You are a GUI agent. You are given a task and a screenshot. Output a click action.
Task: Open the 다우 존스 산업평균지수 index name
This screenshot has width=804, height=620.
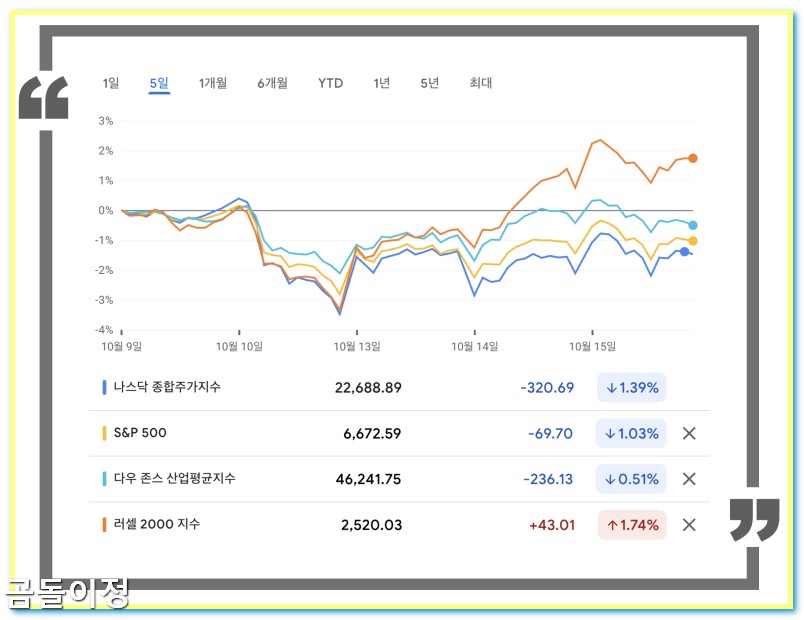click(174, 478)
